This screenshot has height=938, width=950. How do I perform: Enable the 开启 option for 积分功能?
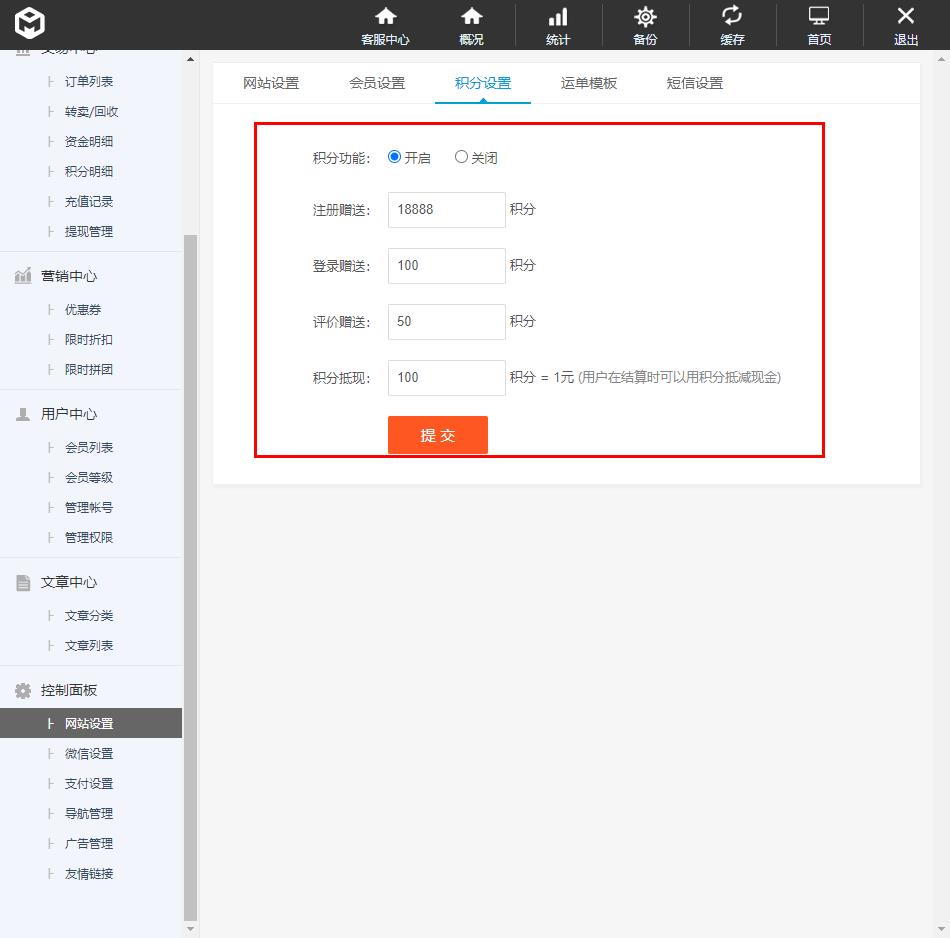click(393, 157)
